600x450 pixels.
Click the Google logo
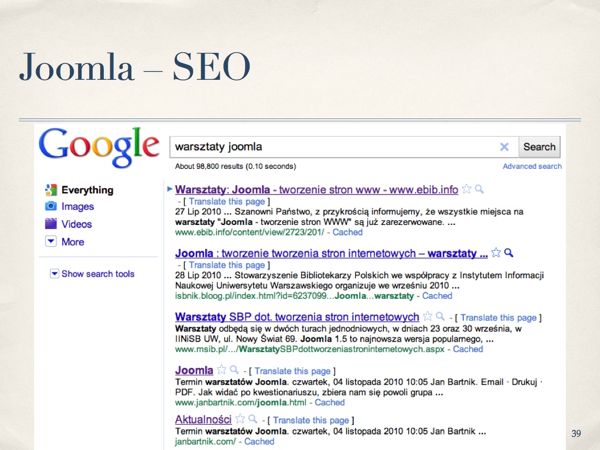click(x=98, y=146)
